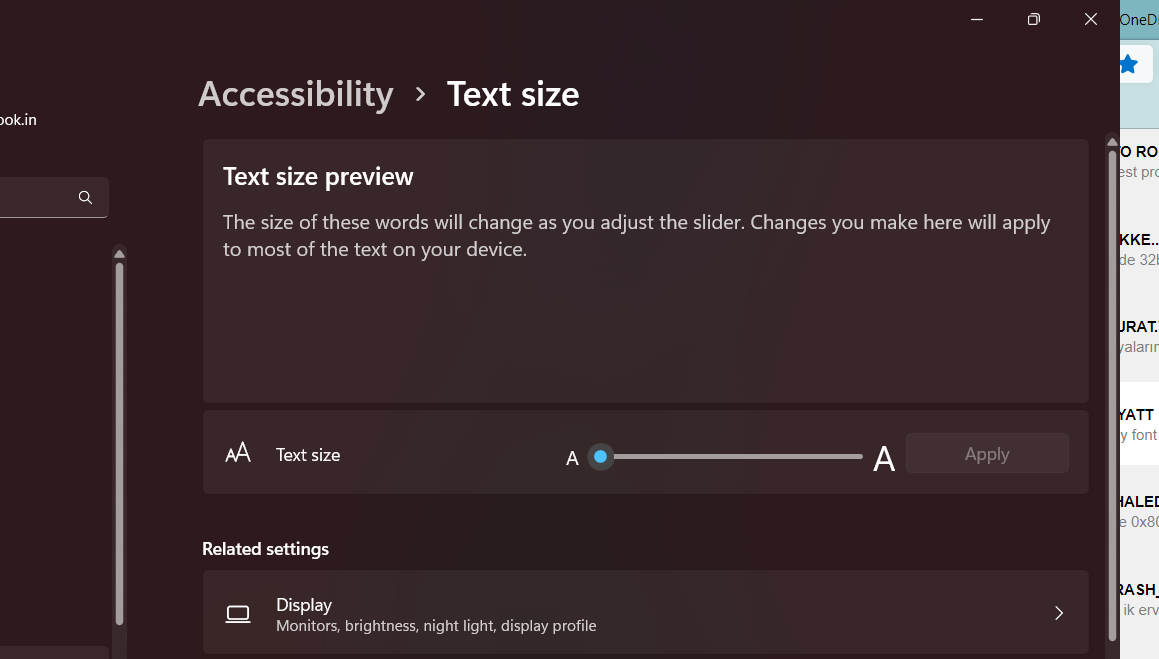Open Display related settings row
Image resolution: width=1159 pixels, height=659 pixels.
click(645, 614)
